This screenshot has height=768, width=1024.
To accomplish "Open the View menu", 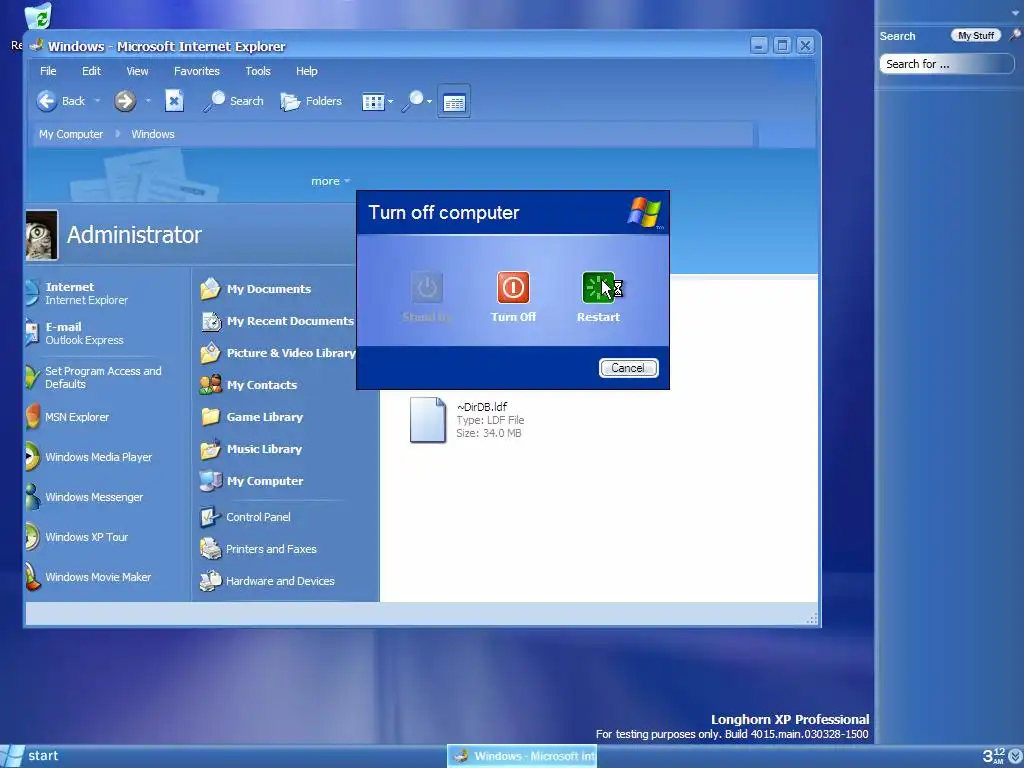I will tap(137, 71).
